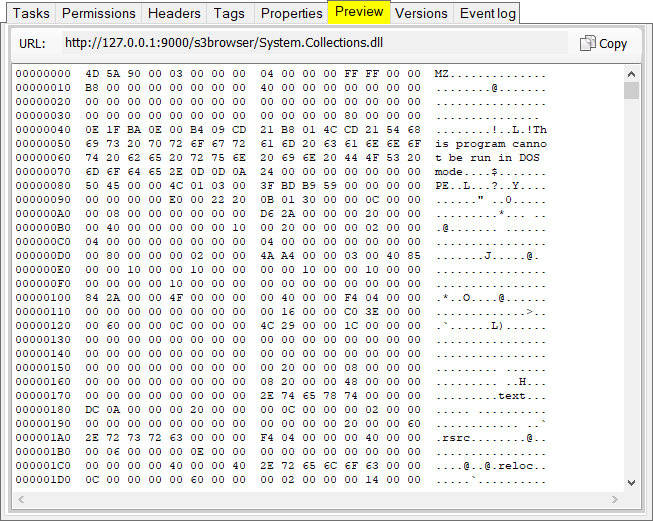Open the Properties tab
653x521 pixels.
pos(292,14)
